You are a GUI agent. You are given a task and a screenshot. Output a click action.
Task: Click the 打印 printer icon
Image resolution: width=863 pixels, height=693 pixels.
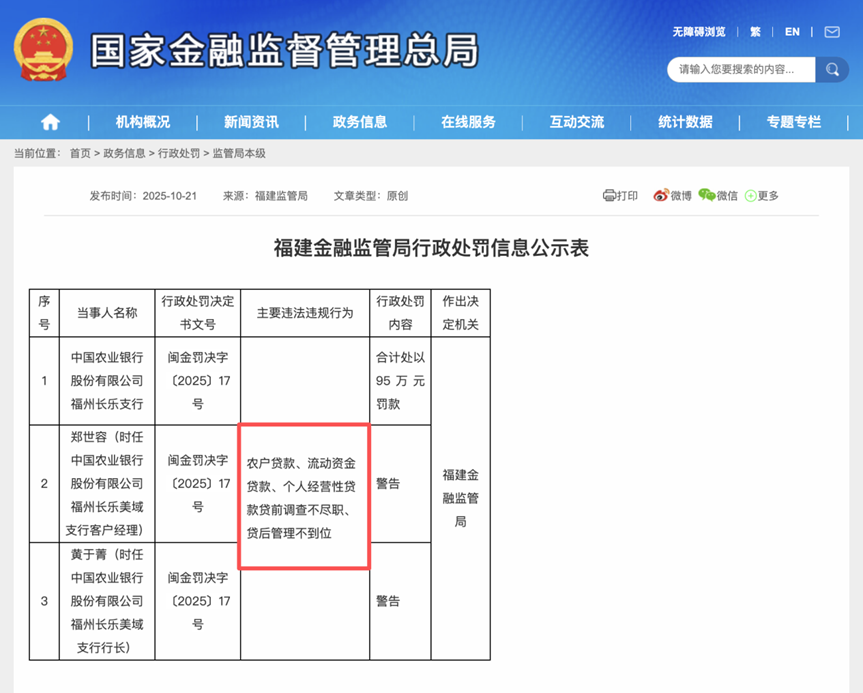coord(608,196)
